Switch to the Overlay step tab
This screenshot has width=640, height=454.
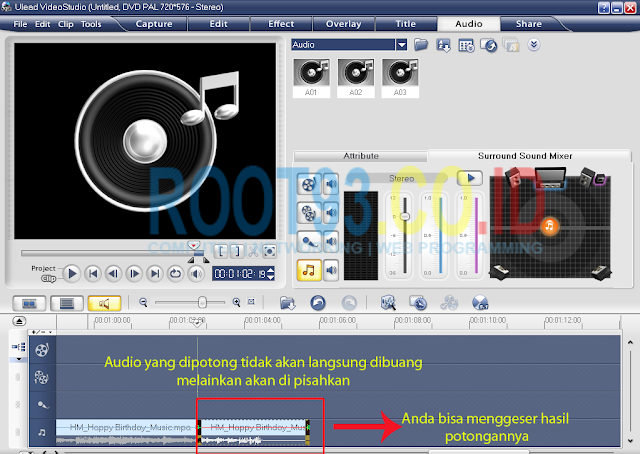344,24
